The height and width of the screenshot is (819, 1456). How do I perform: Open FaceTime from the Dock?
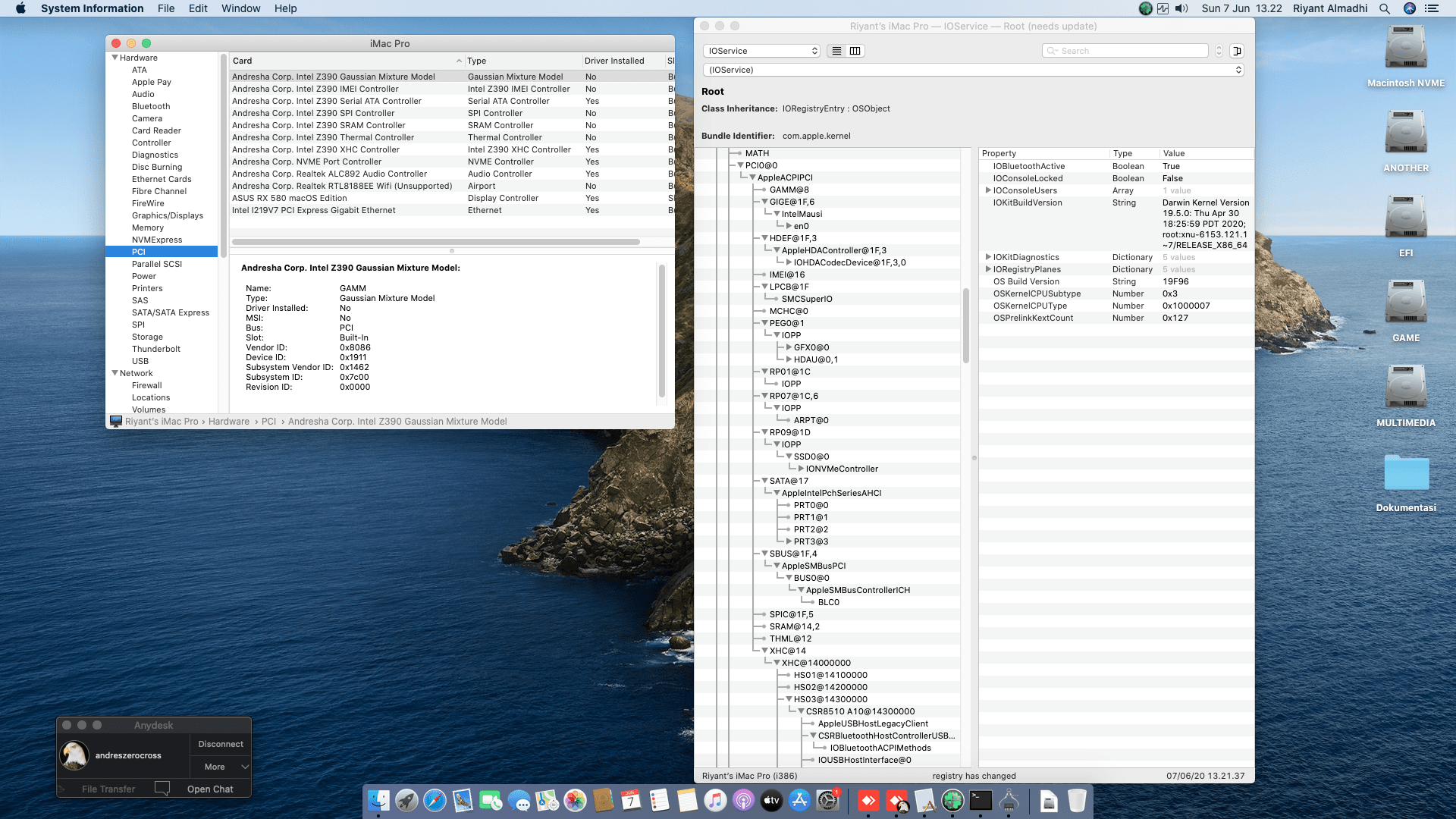pyautogui.click(x=491, y=800)
